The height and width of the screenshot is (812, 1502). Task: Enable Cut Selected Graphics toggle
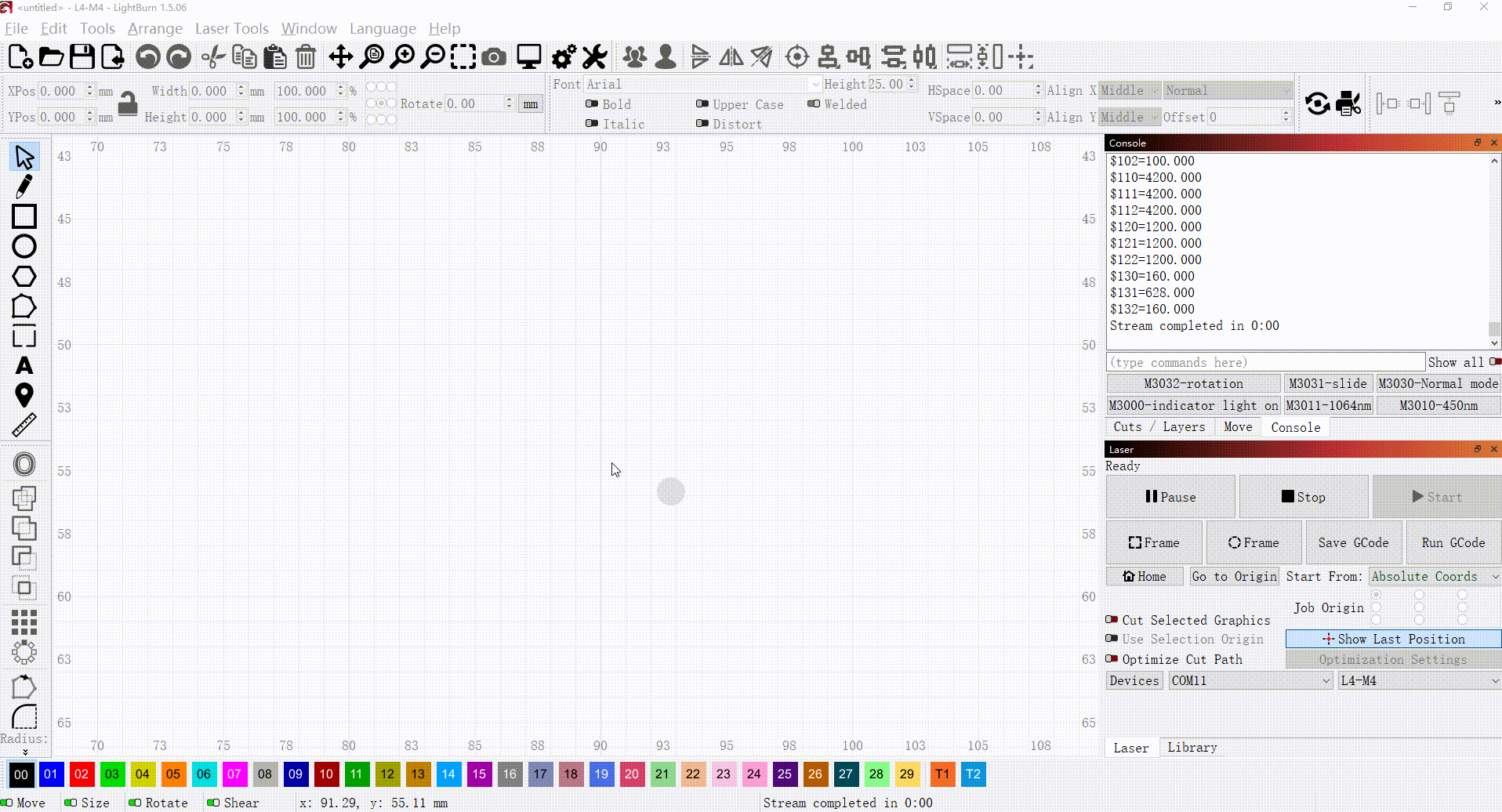pyautogui.click(x=1112, y=620)
